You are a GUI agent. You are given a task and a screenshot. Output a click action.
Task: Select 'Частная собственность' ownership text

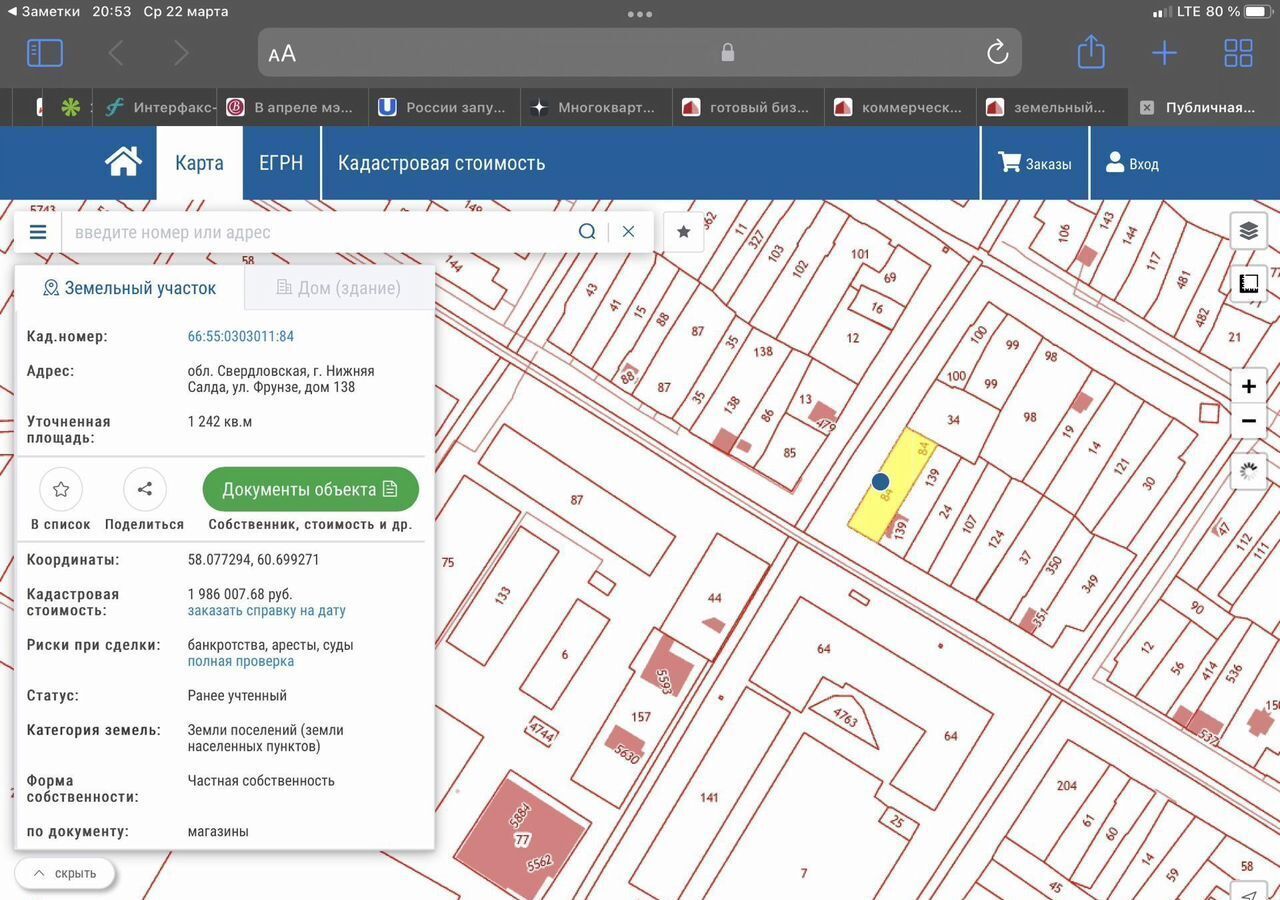coord(261,781)
